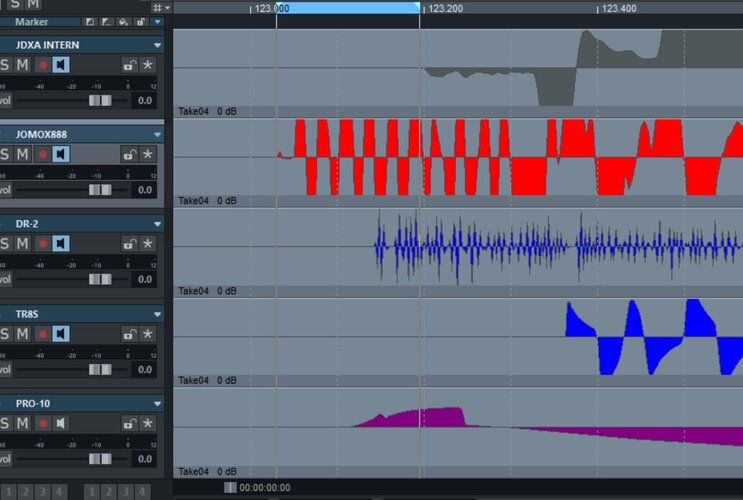Open the grid (#) snap dropdown
Viewport: 743px width, 500px height.
pos(161,8)
